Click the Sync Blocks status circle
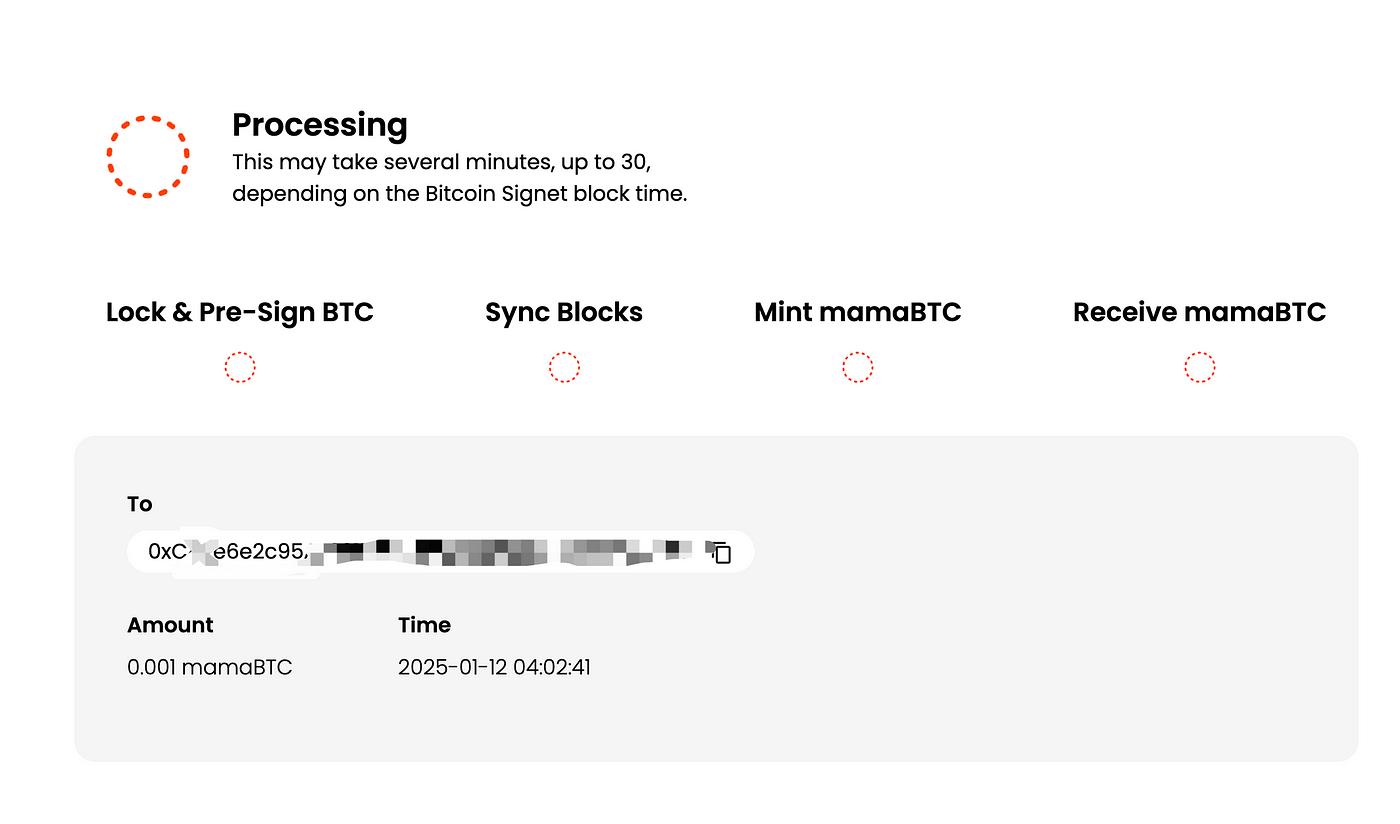 point(564,368)
